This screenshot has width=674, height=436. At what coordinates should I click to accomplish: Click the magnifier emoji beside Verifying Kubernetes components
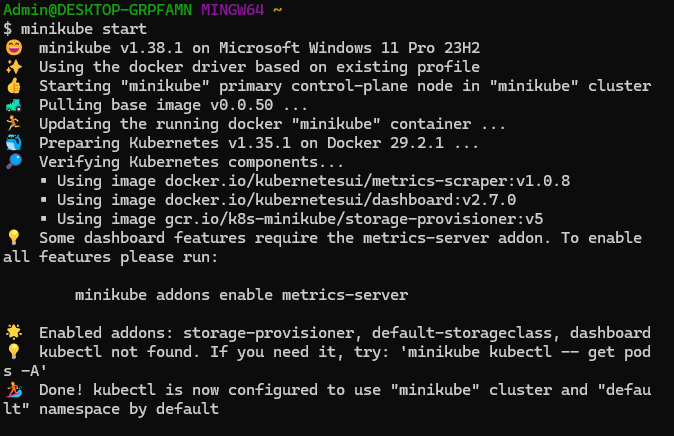click(13, 162)
